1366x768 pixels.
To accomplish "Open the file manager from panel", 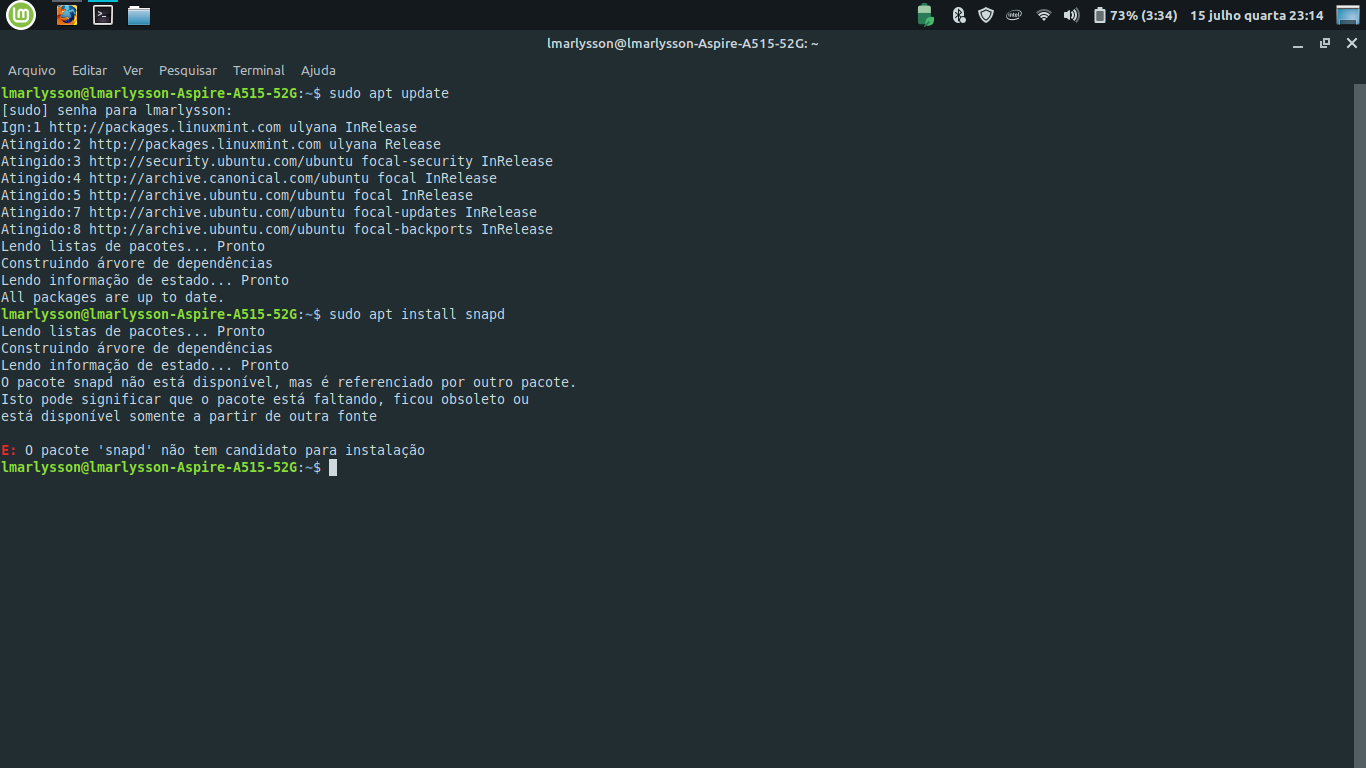I will pyautogui.click(x=139, y=15).
